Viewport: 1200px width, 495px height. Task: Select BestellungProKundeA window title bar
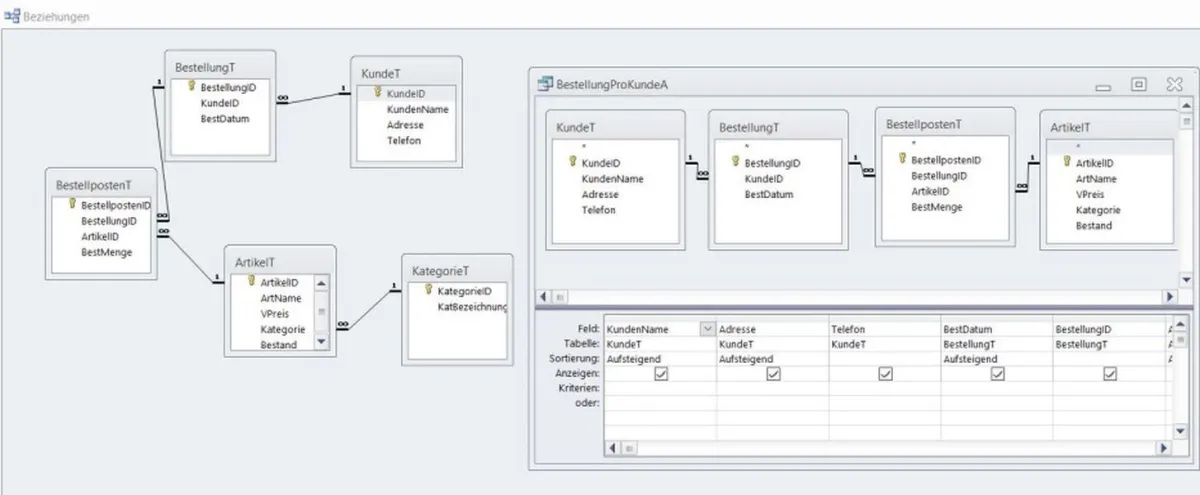pos(800,85)
